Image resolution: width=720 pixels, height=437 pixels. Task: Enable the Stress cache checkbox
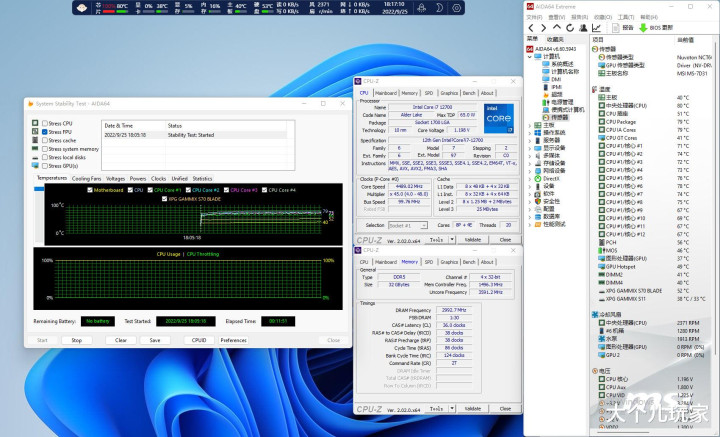[45, 140]
